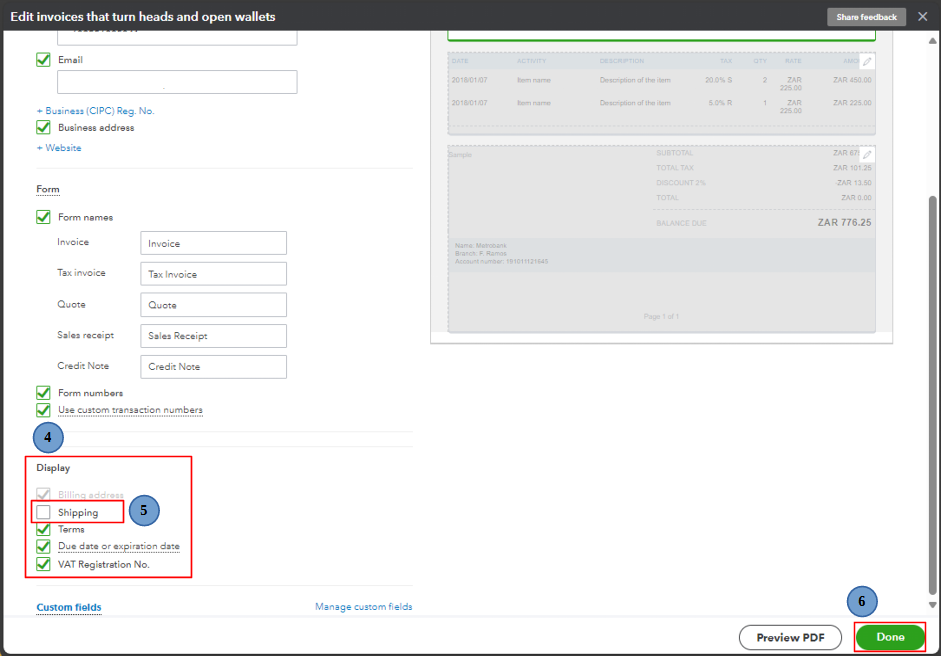Edit the Quote form name field
Viewport: 941px width, 656px height.
(214, 305)
